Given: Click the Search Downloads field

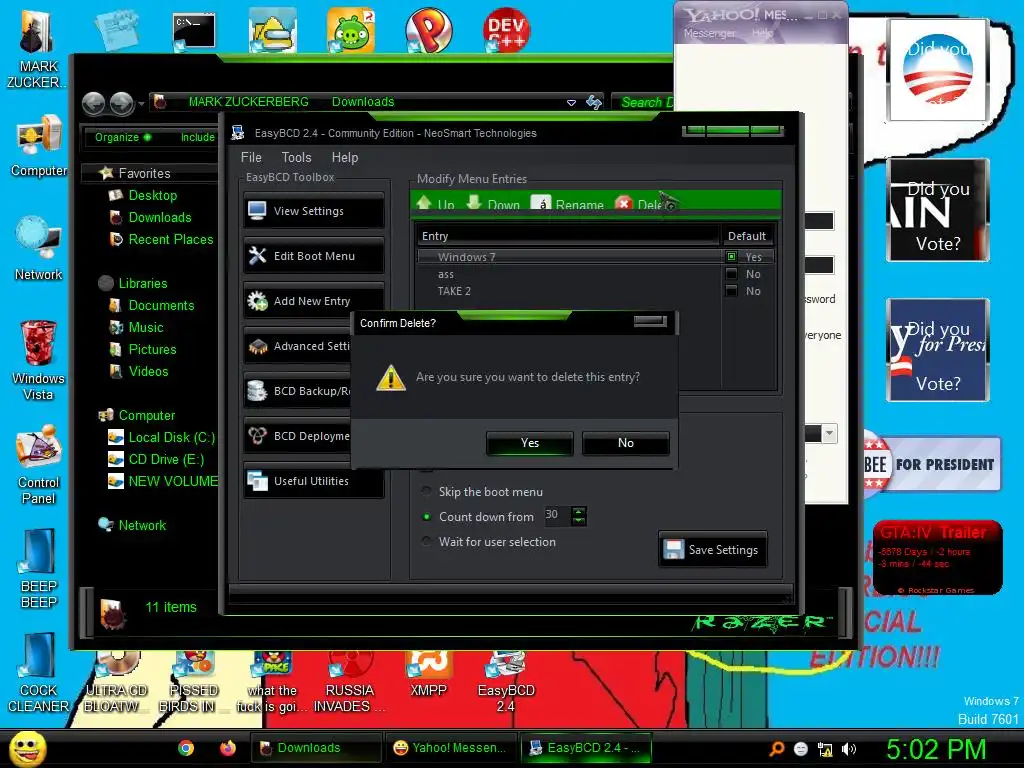Looking at the screenshot, I should [644, 102].
